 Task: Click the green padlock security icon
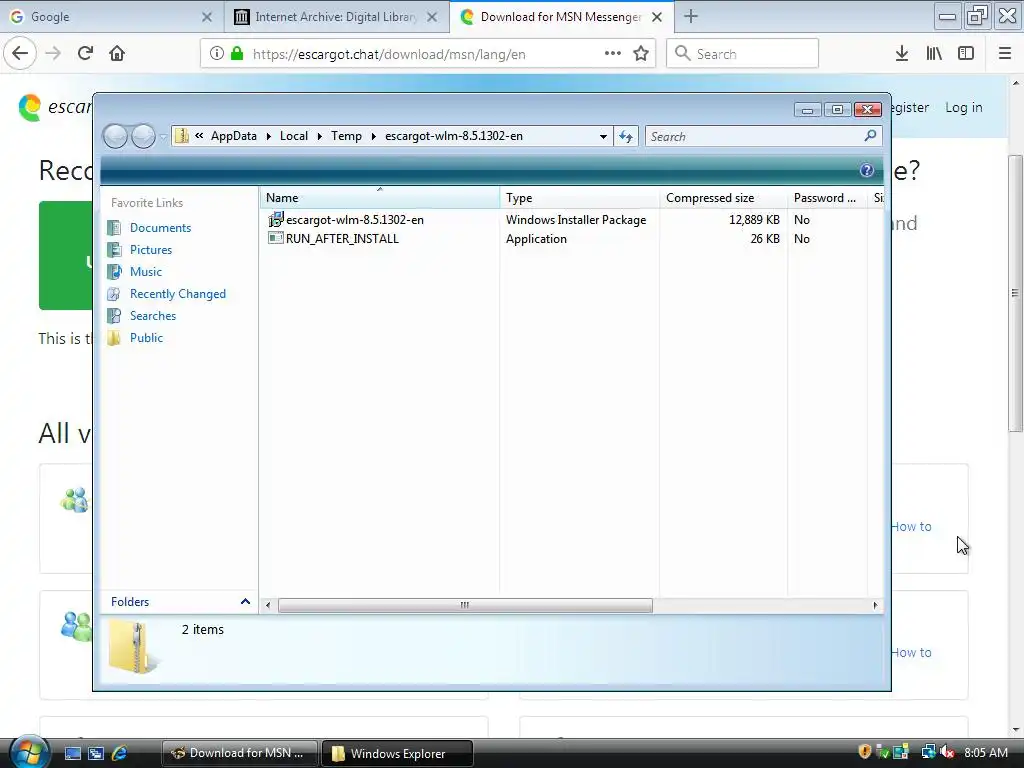point(237,54)
